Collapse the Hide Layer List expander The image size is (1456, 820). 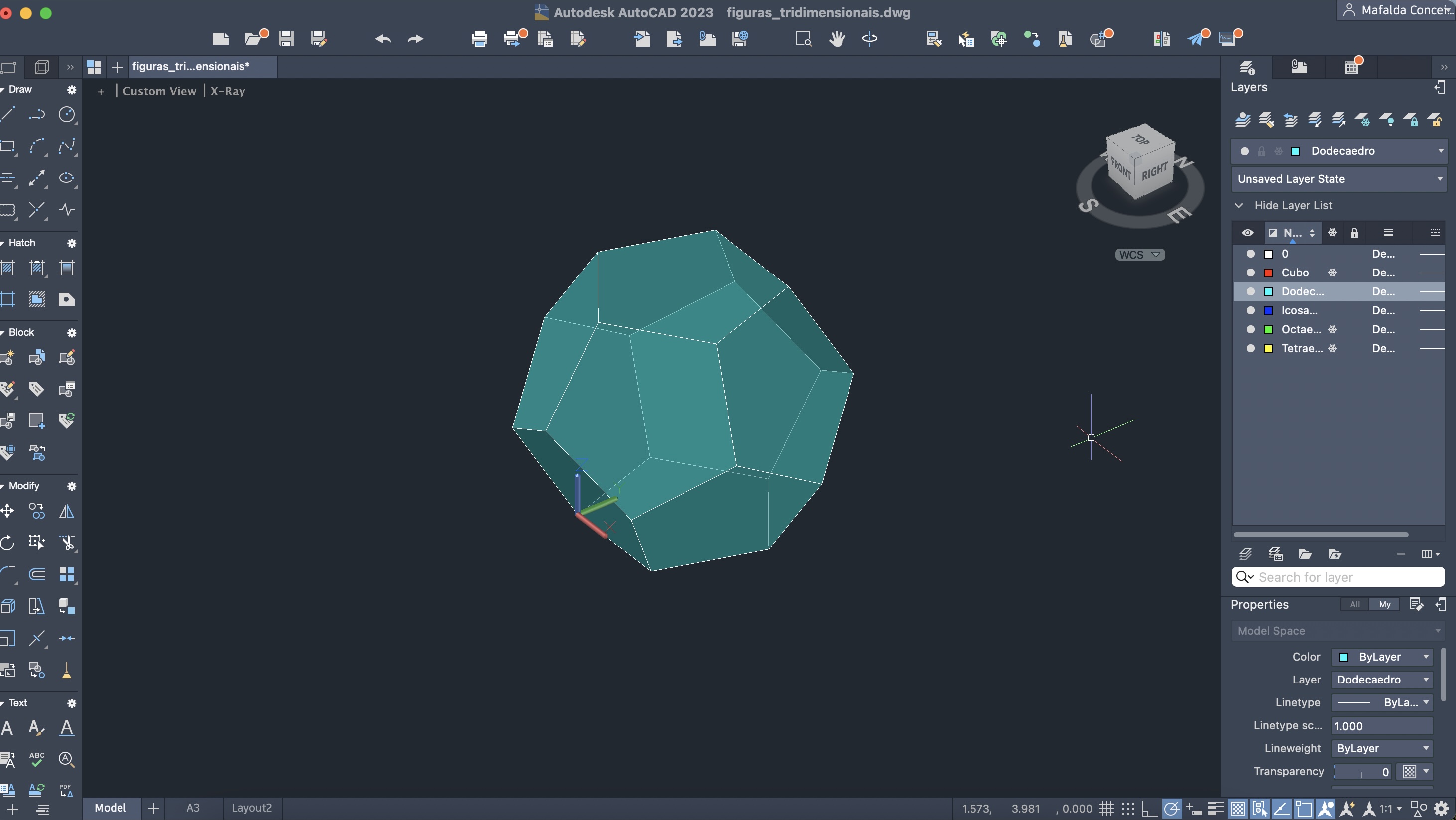(x=1238, y=205)
